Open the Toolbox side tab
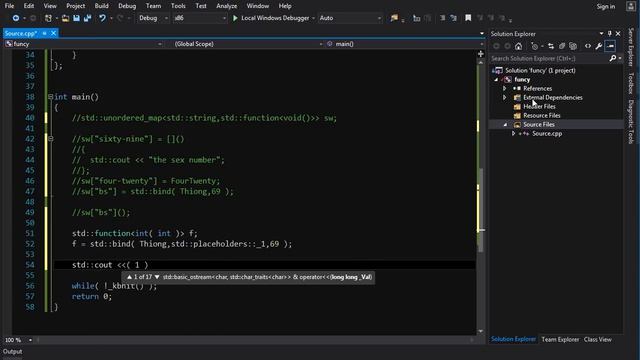 point(631,83)
